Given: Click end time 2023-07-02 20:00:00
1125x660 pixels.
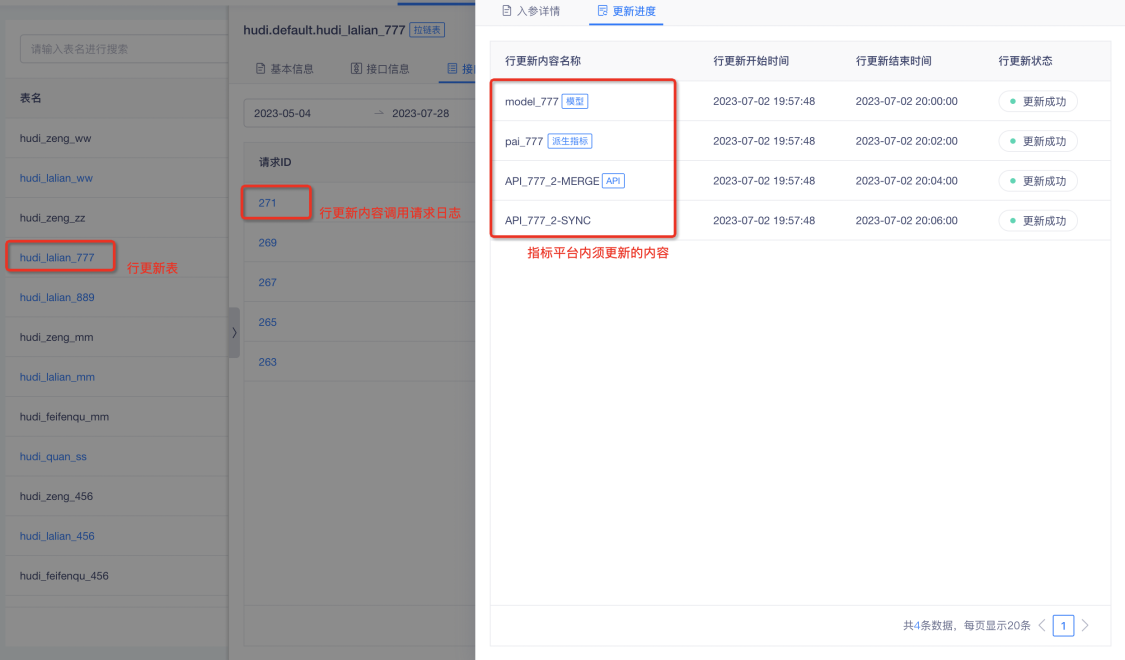Looking at the screenshot, I should (906, 101).
